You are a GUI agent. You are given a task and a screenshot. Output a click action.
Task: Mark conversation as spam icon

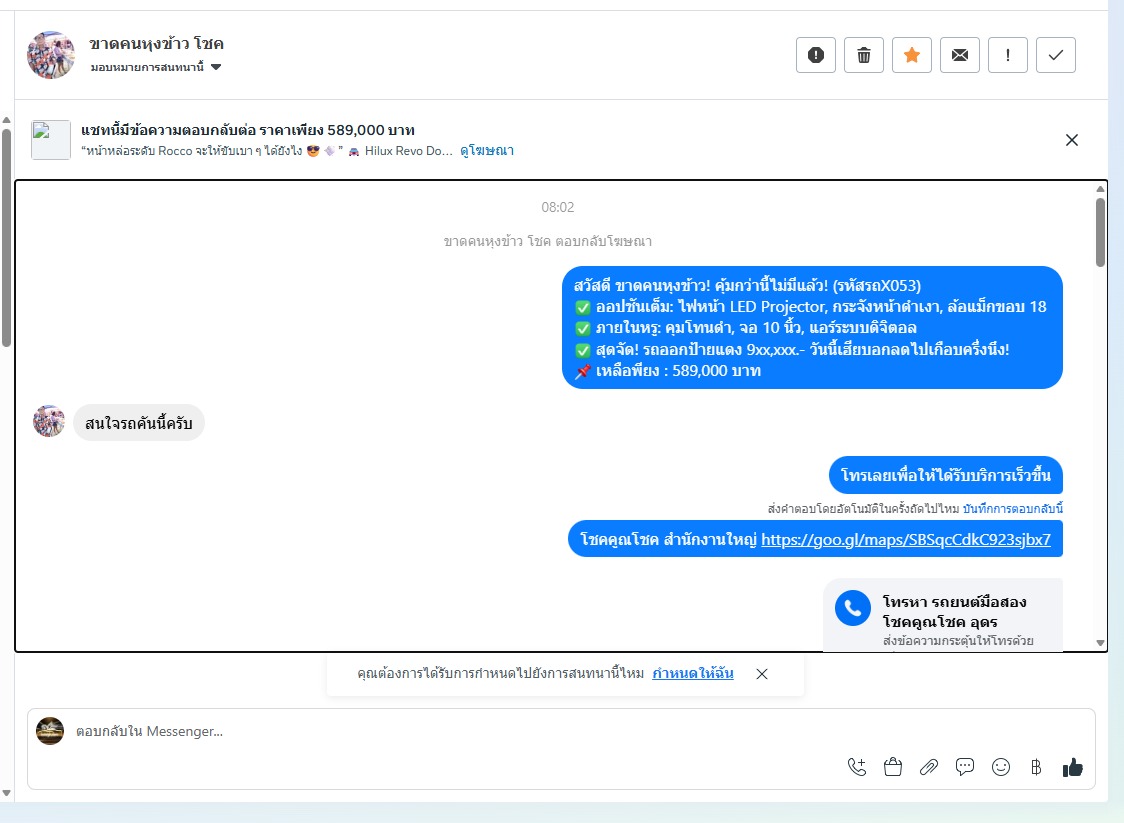(x=816, y=55)
